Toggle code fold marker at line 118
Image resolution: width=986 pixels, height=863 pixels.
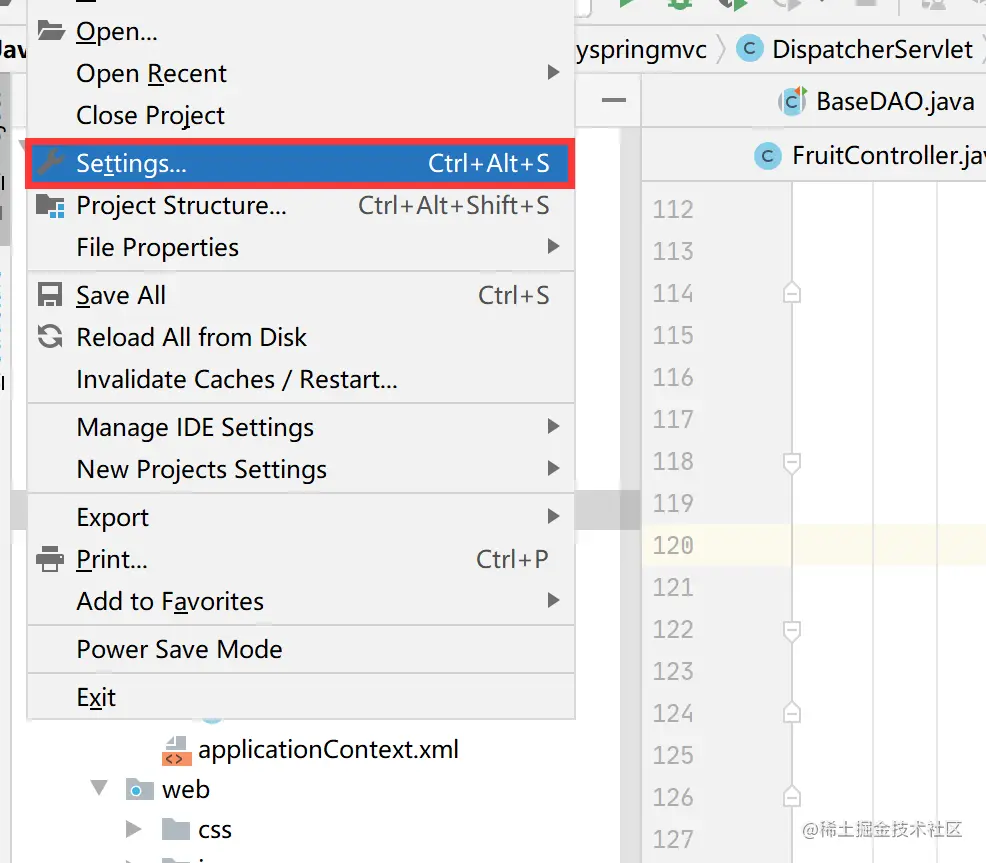point(792,462)
